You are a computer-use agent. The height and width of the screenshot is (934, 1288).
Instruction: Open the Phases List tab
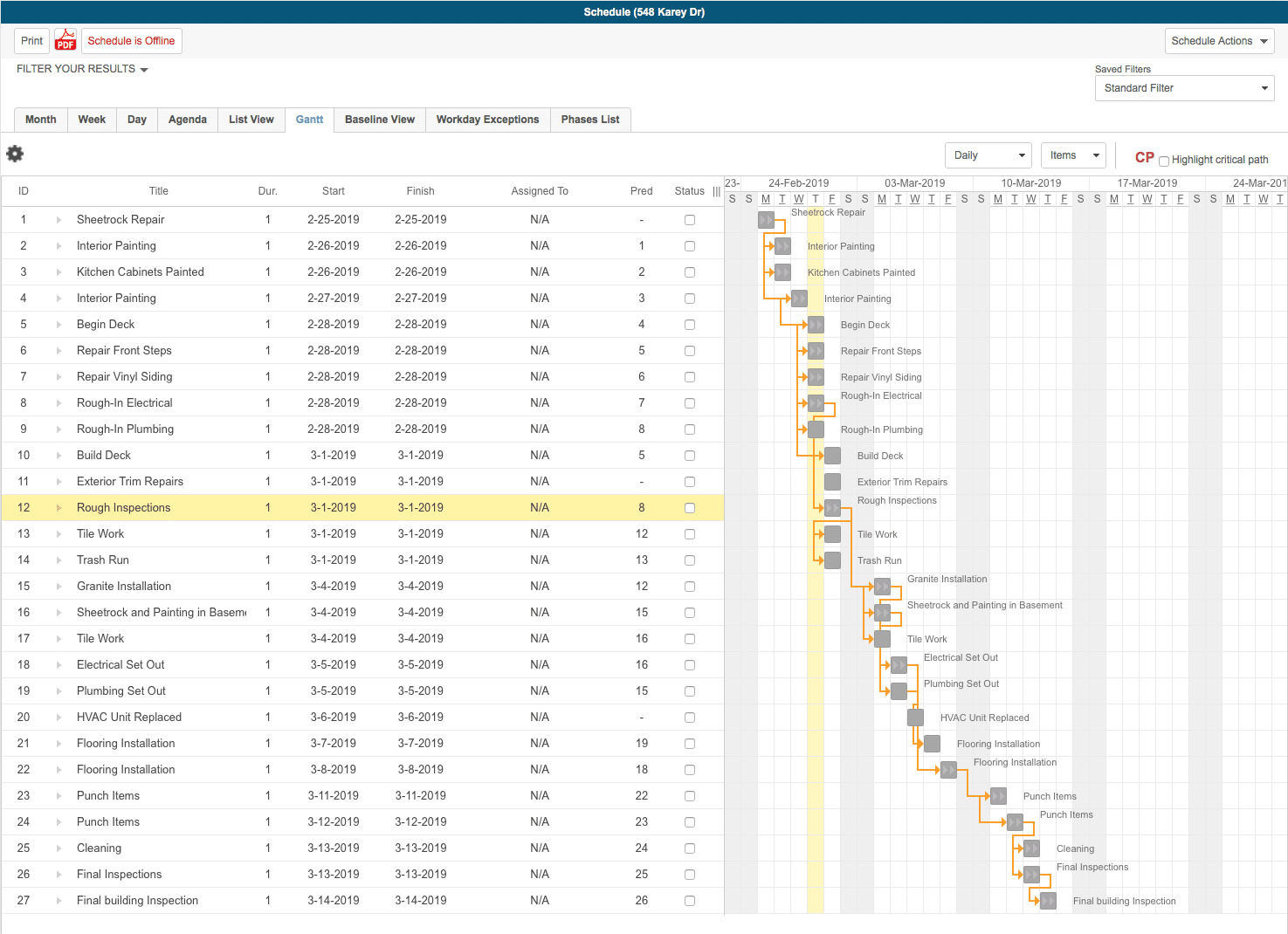[x=590, y=120]
